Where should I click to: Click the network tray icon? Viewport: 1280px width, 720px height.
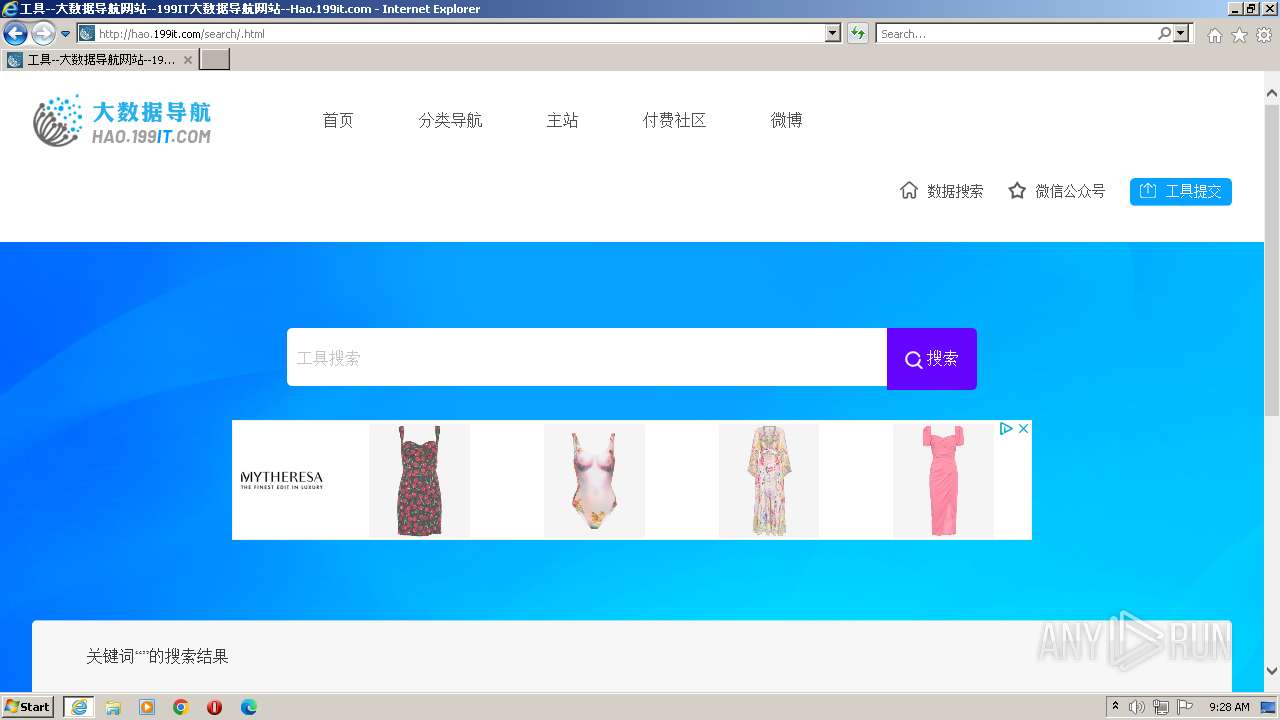1161,707
